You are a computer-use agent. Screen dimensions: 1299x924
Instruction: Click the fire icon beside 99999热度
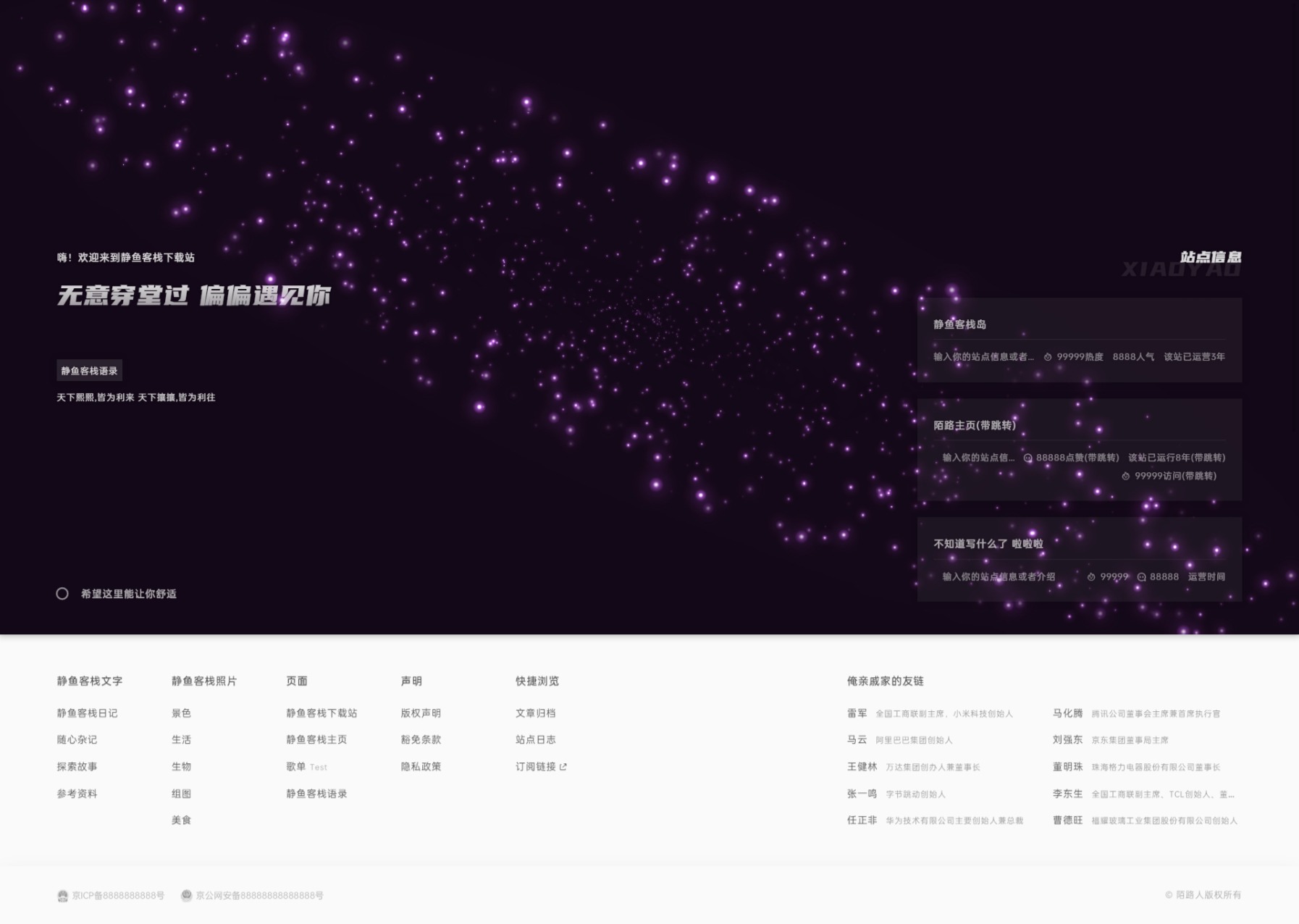pos(1048,357)
